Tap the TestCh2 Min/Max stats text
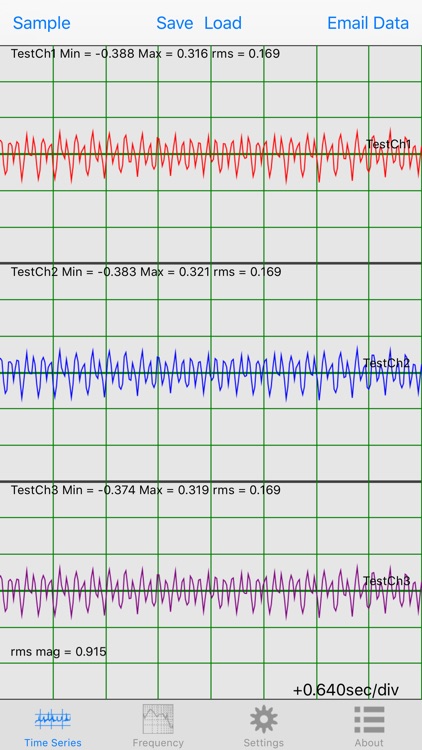This screenshot has height=750, width=422. [x=146, y=272]
